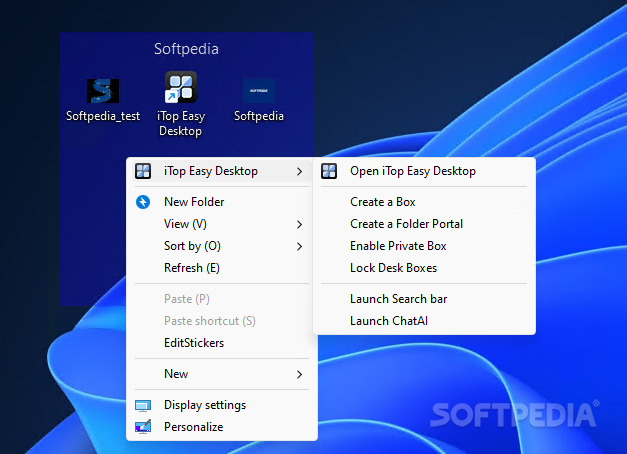Select the Softpedia folder icon in box

(259, 91)
